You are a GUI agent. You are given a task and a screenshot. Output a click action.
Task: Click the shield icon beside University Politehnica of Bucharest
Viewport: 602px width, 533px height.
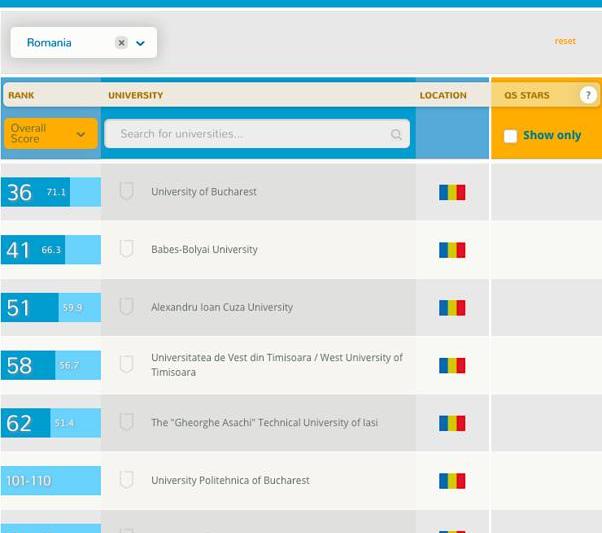[x=126, y=480]
